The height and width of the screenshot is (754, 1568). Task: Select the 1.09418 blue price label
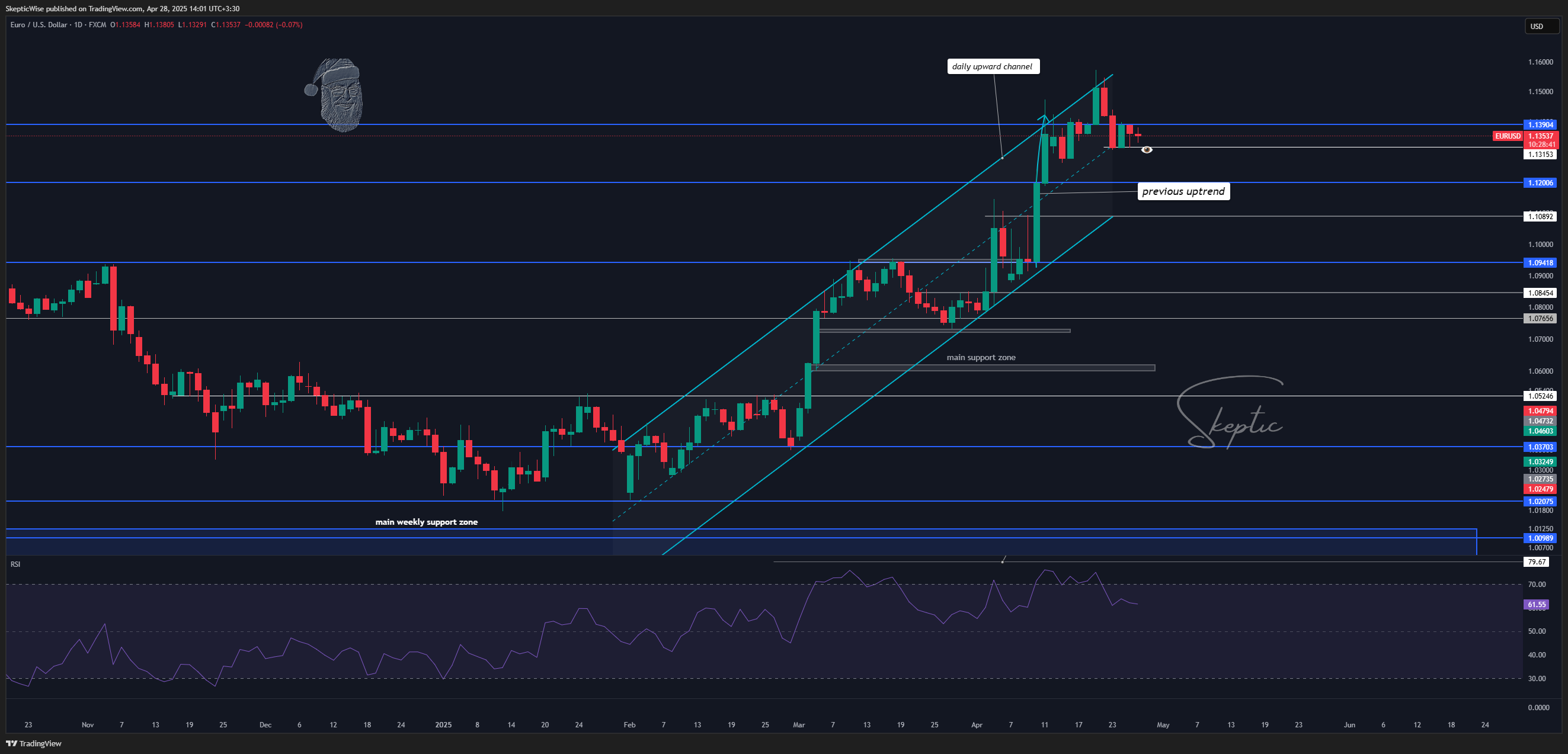1540,263
